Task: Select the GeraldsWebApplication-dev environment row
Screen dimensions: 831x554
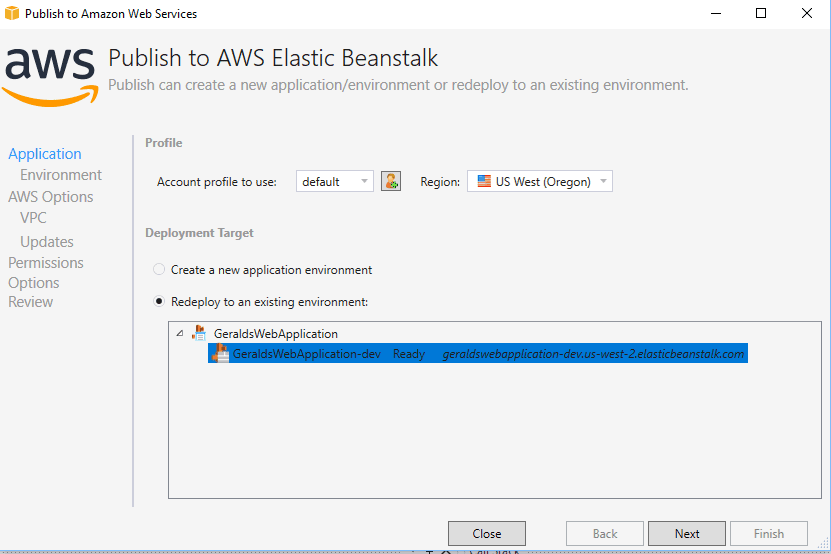Action: tap(478, 353)
